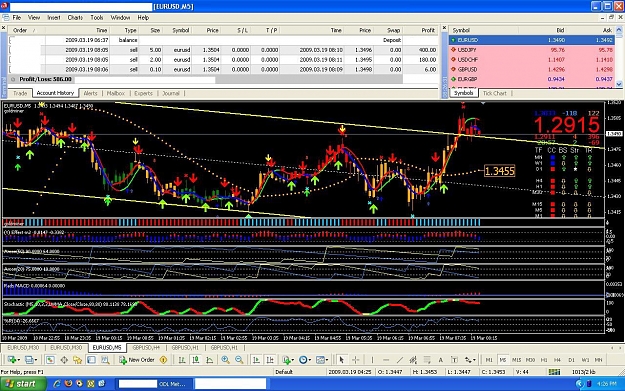Image resolution: width=625 pixels, height=391 pixels.
Task: Click the connection status bars icon
Action: (x=554, y=372)
